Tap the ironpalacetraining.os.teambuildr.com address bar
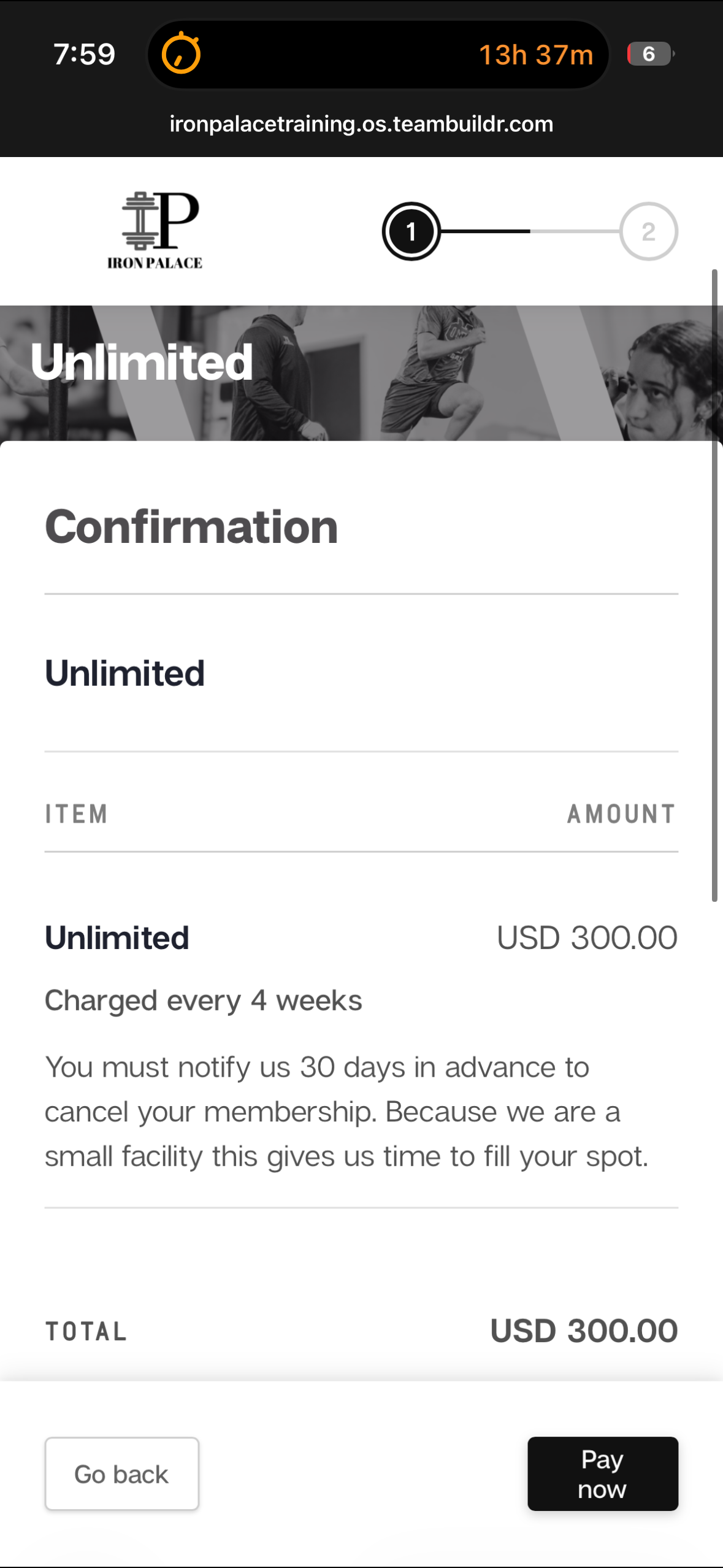Viewport: 723px width, 1568px height. click(x=361, y=124)
